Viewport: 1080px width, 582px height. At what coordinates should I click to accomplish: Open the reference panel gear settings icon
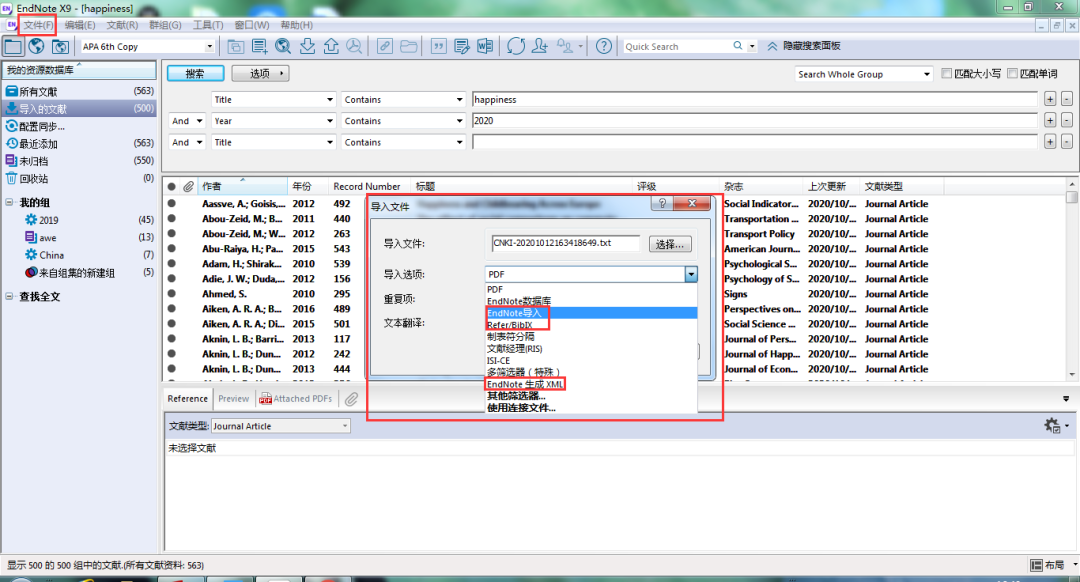coord(1052,426)
